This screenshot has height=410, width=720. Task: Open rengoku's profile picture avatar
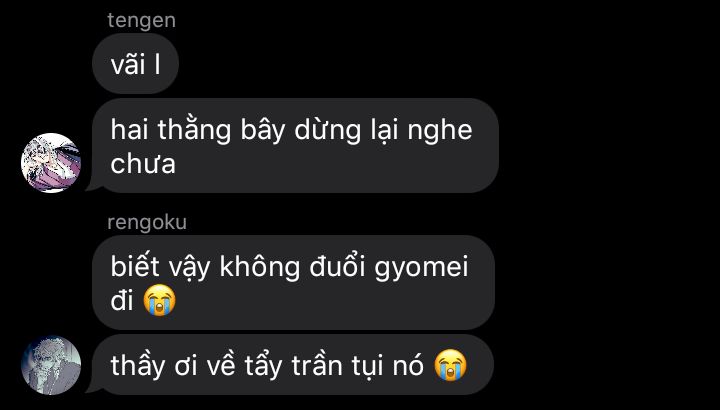pyautogui.click(x=51, y=365)
